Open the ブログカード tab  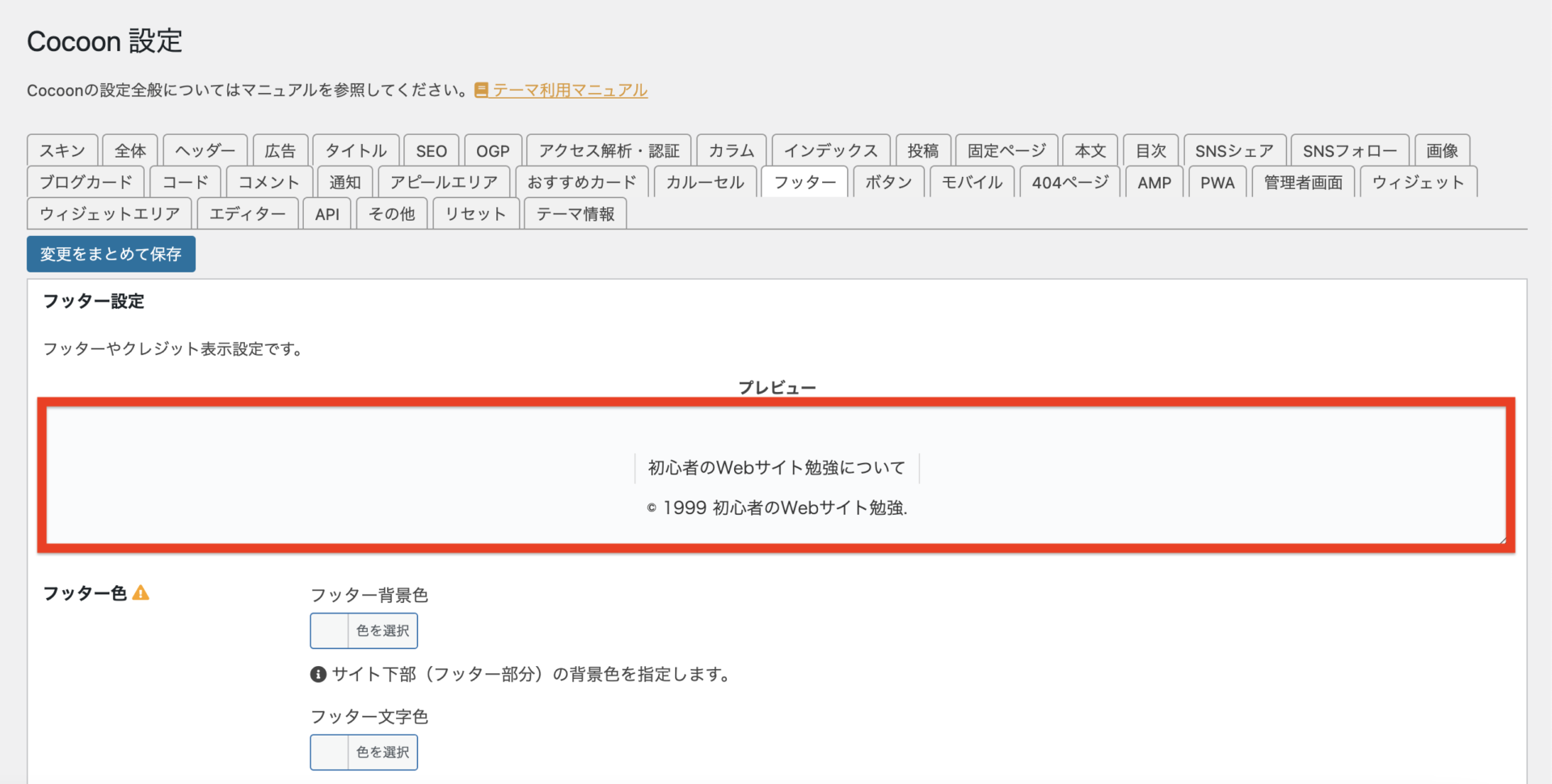86,182
